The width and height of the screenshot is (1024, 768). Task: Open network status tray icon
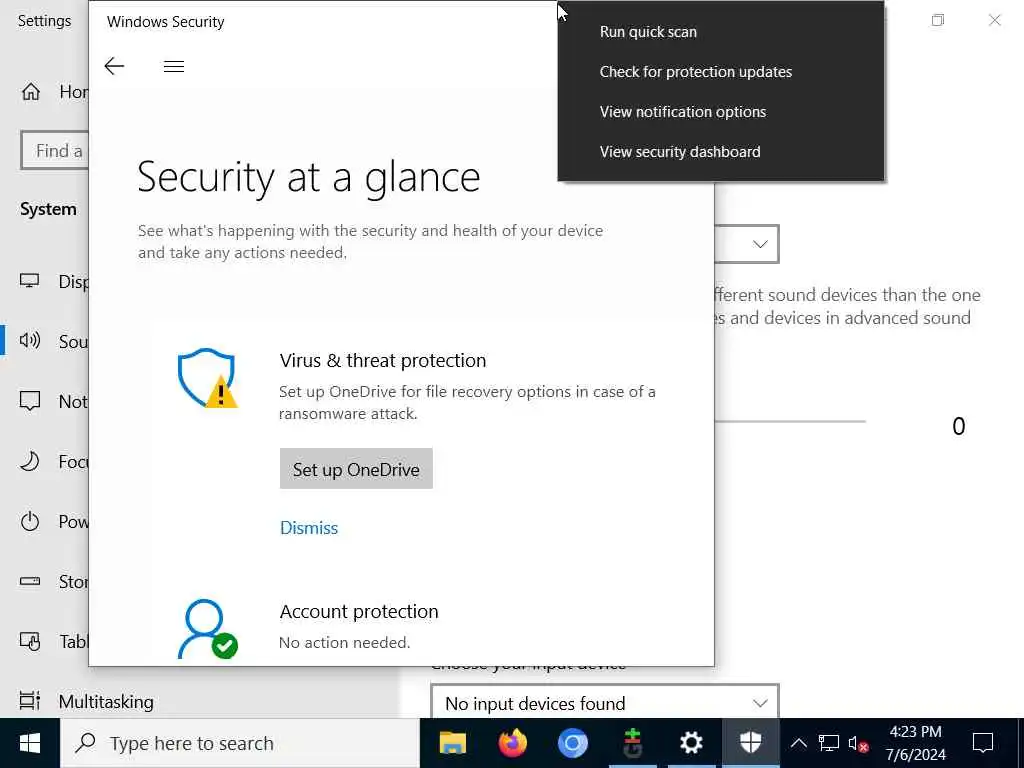click(x=828, y=743)
